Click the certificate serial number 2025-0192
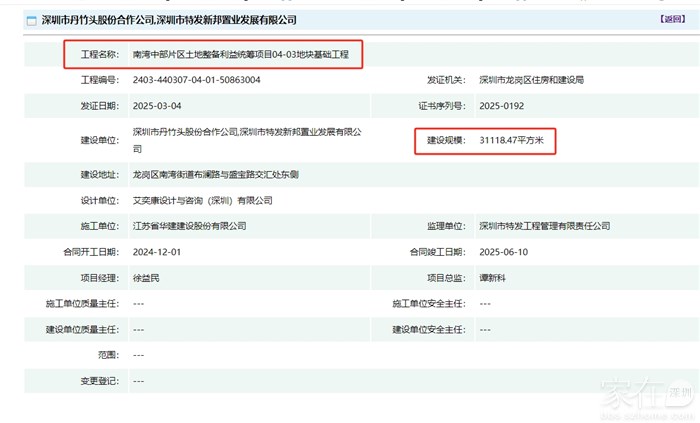The width and height of the screenshot is (700, 423). click(502, 104)
